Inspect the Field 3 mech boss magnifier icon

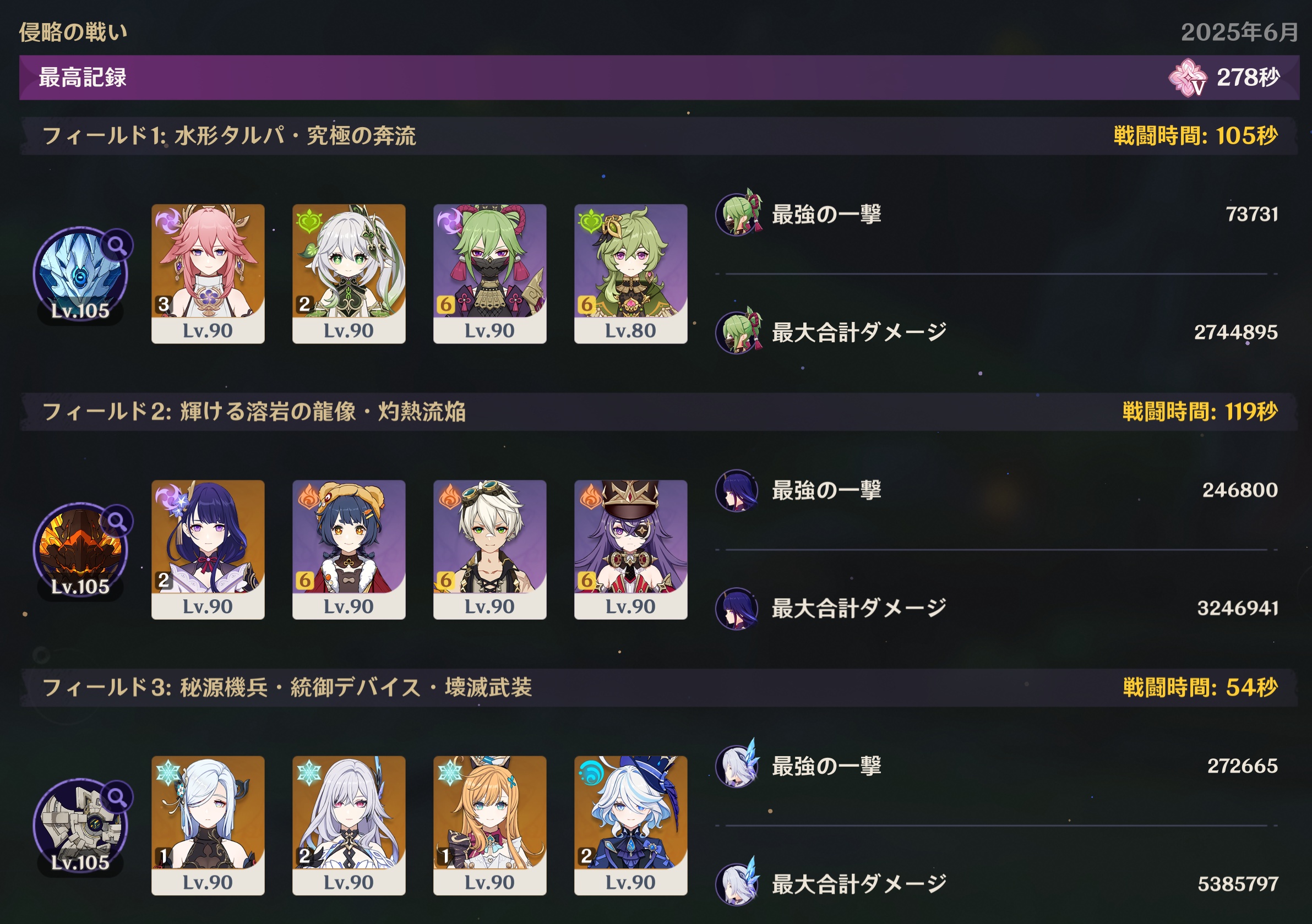(x=117, y=797)
